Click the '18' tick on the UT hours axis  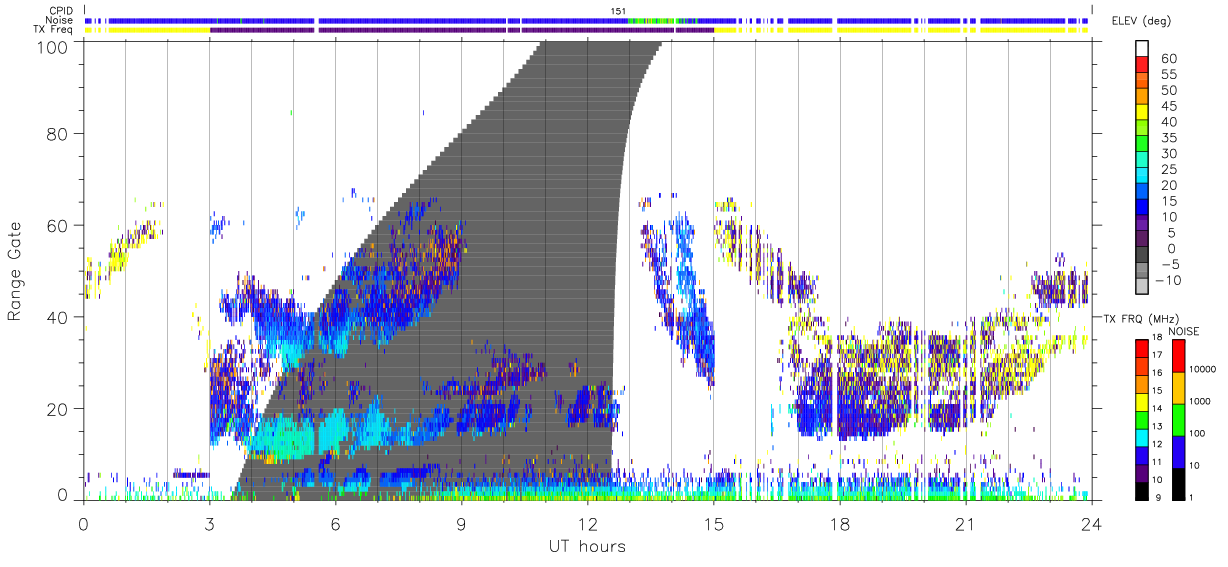pos(839,524)
